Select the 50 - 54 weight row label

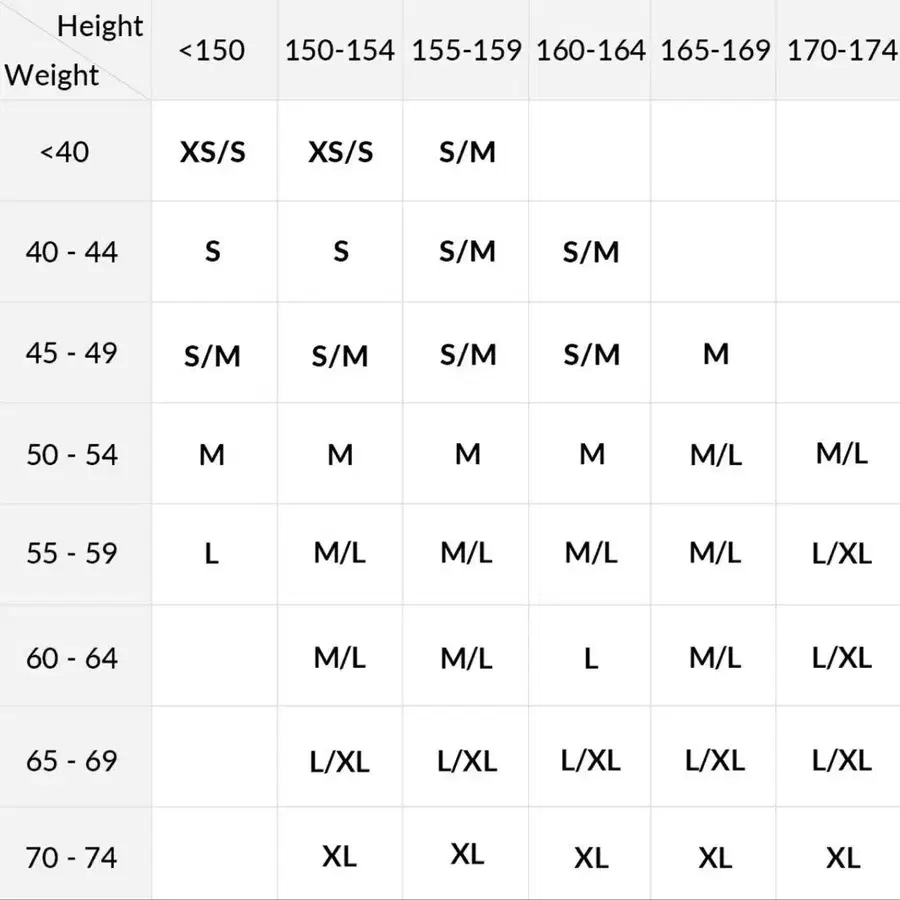coord(72,455)
